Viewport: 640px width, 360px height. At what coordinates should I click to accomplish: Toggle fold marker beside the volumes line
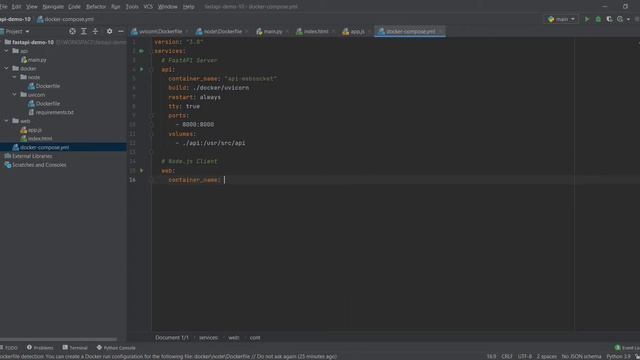pos(151,134)
